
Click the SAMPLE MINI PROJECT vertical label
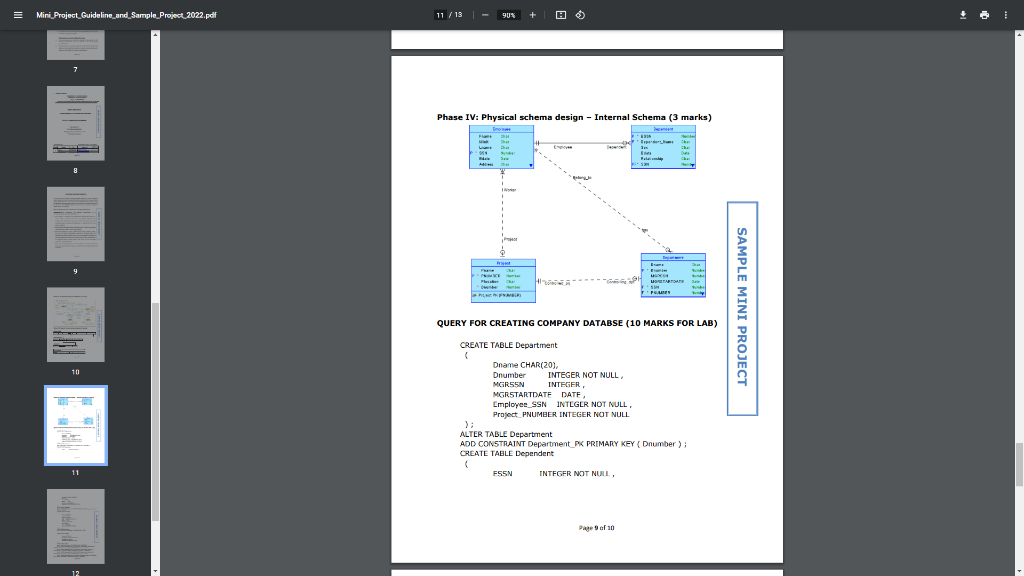[743, 308]
